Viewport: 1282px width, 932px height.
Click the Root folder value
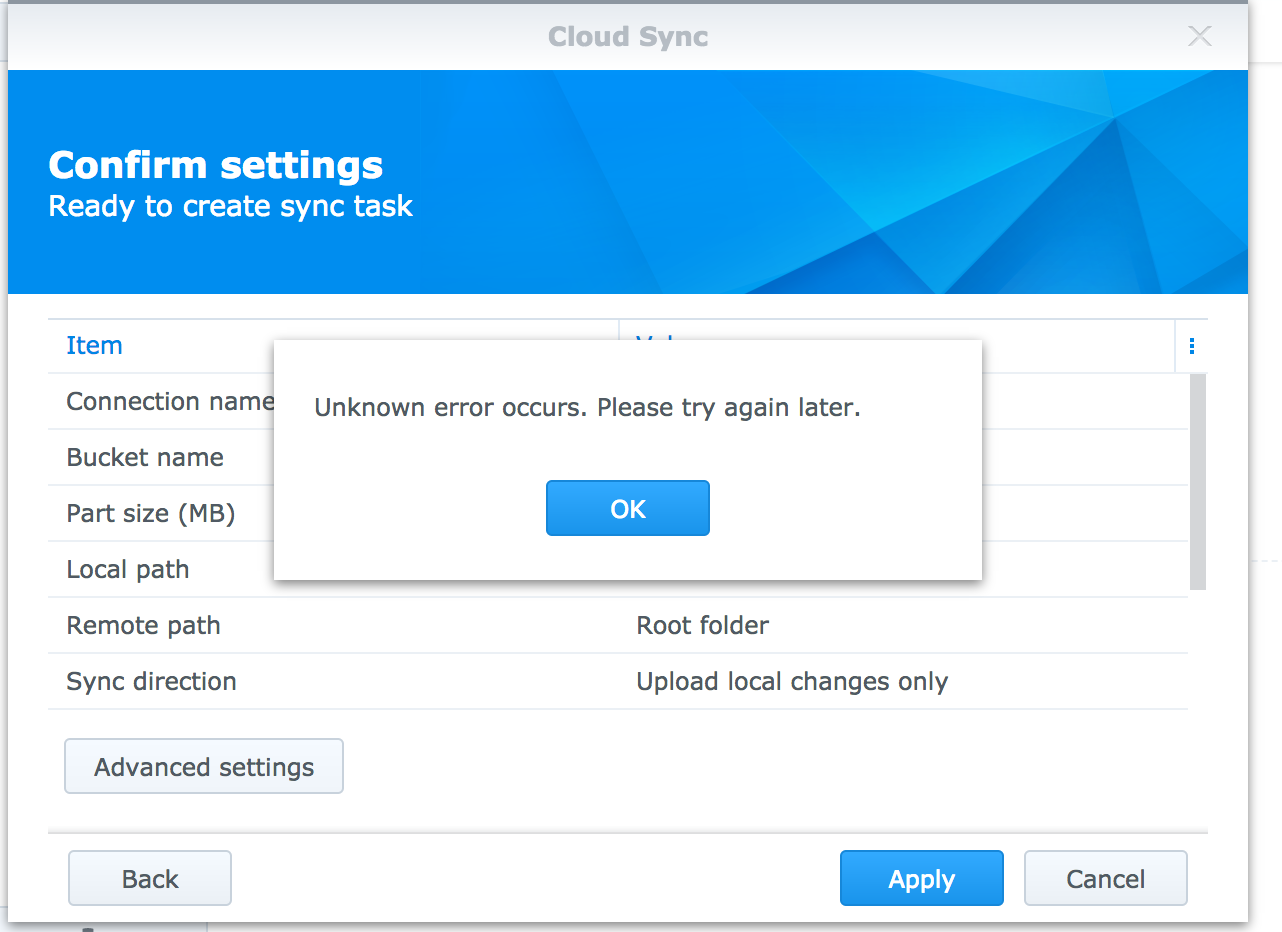point(702,625)
